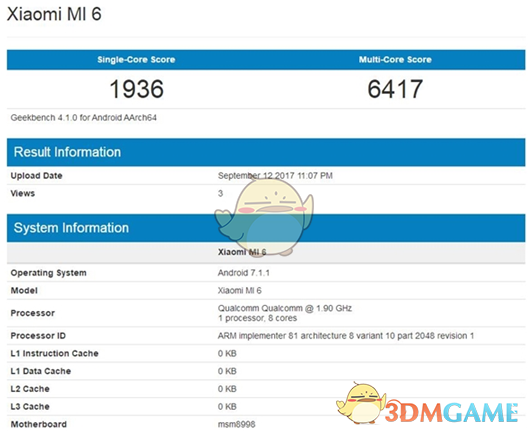529x431 pixels.
Task: Click the duck mascot watermark in center
Action: (264, 217)
